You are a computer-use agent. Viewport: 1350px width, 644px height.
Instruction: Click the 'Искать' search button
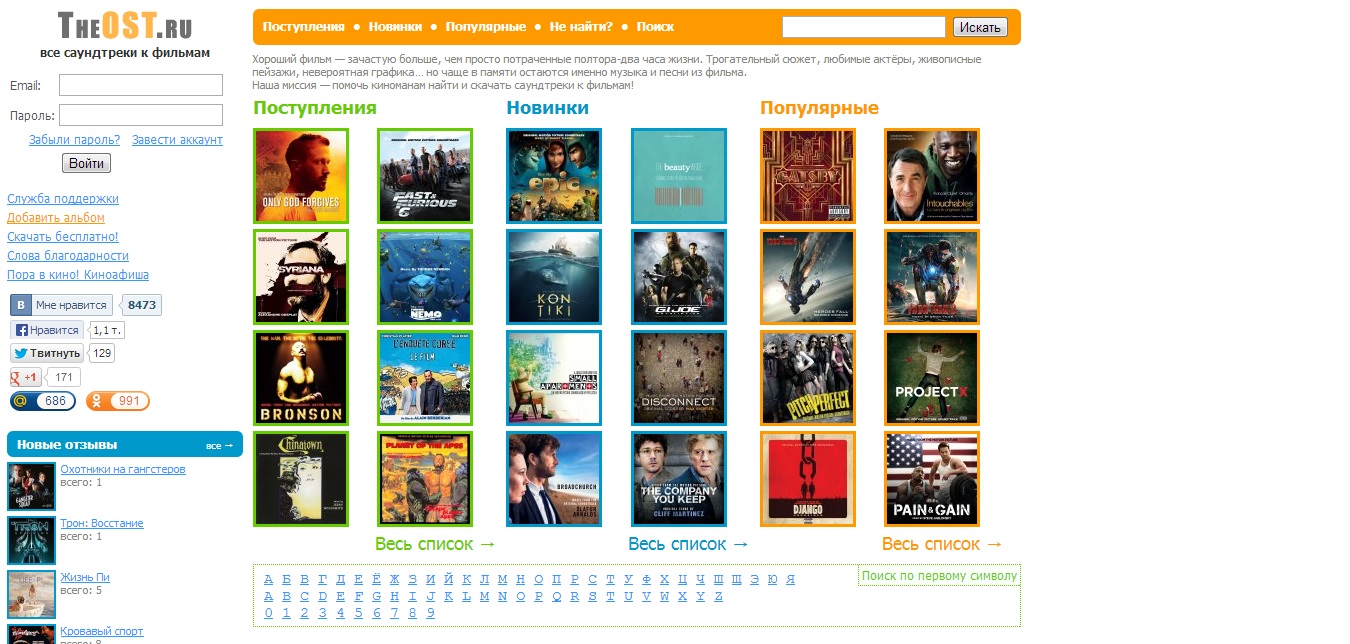[x=980, y=27]
